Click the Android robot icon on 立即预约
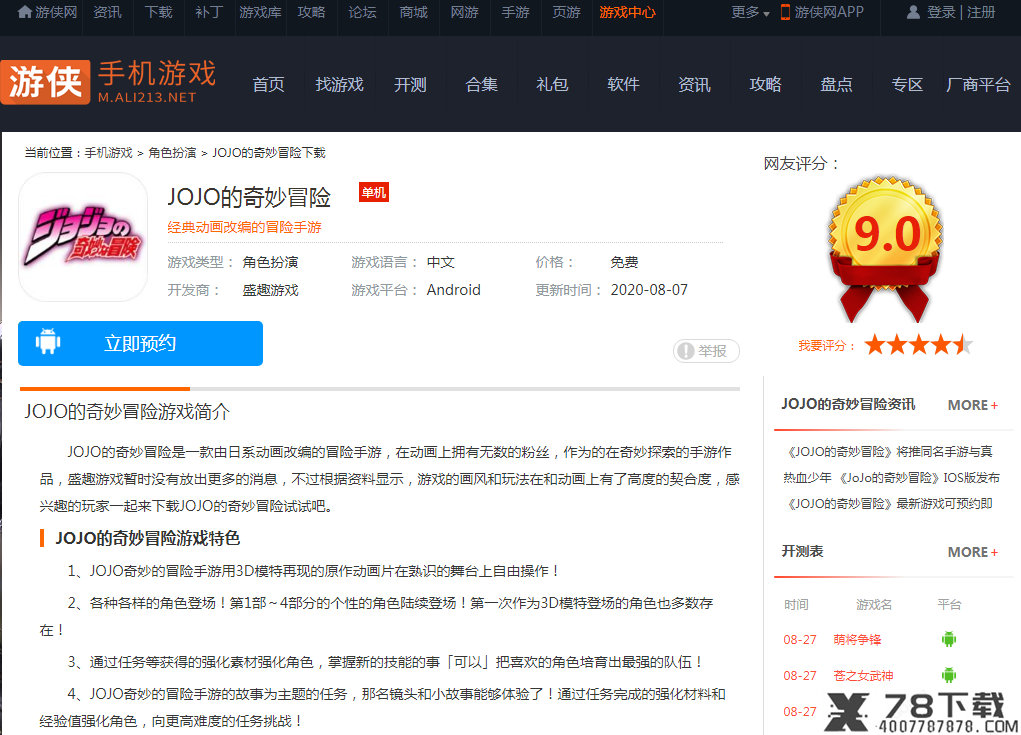 point(48,342)
